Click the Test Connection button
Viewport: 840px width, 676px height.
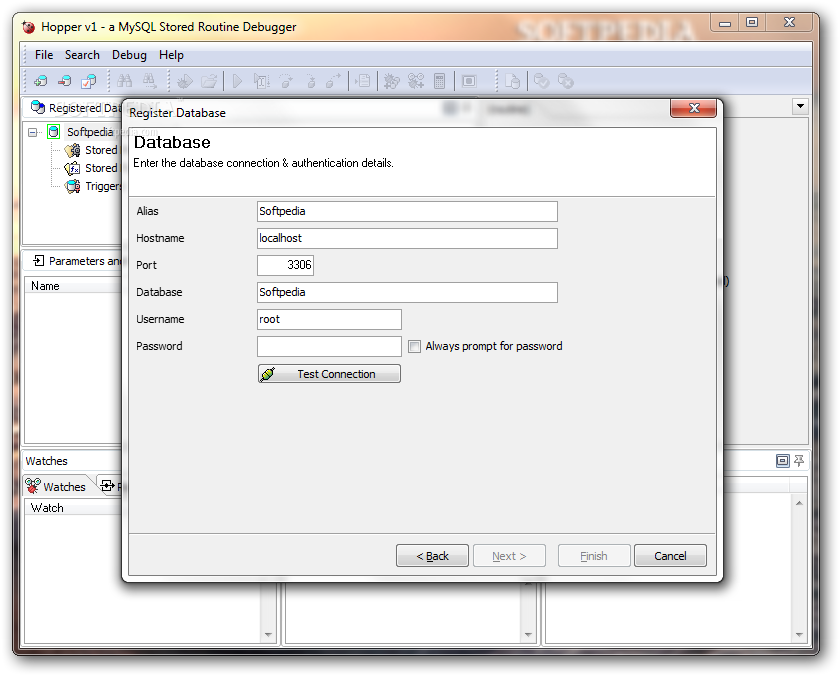329,374
